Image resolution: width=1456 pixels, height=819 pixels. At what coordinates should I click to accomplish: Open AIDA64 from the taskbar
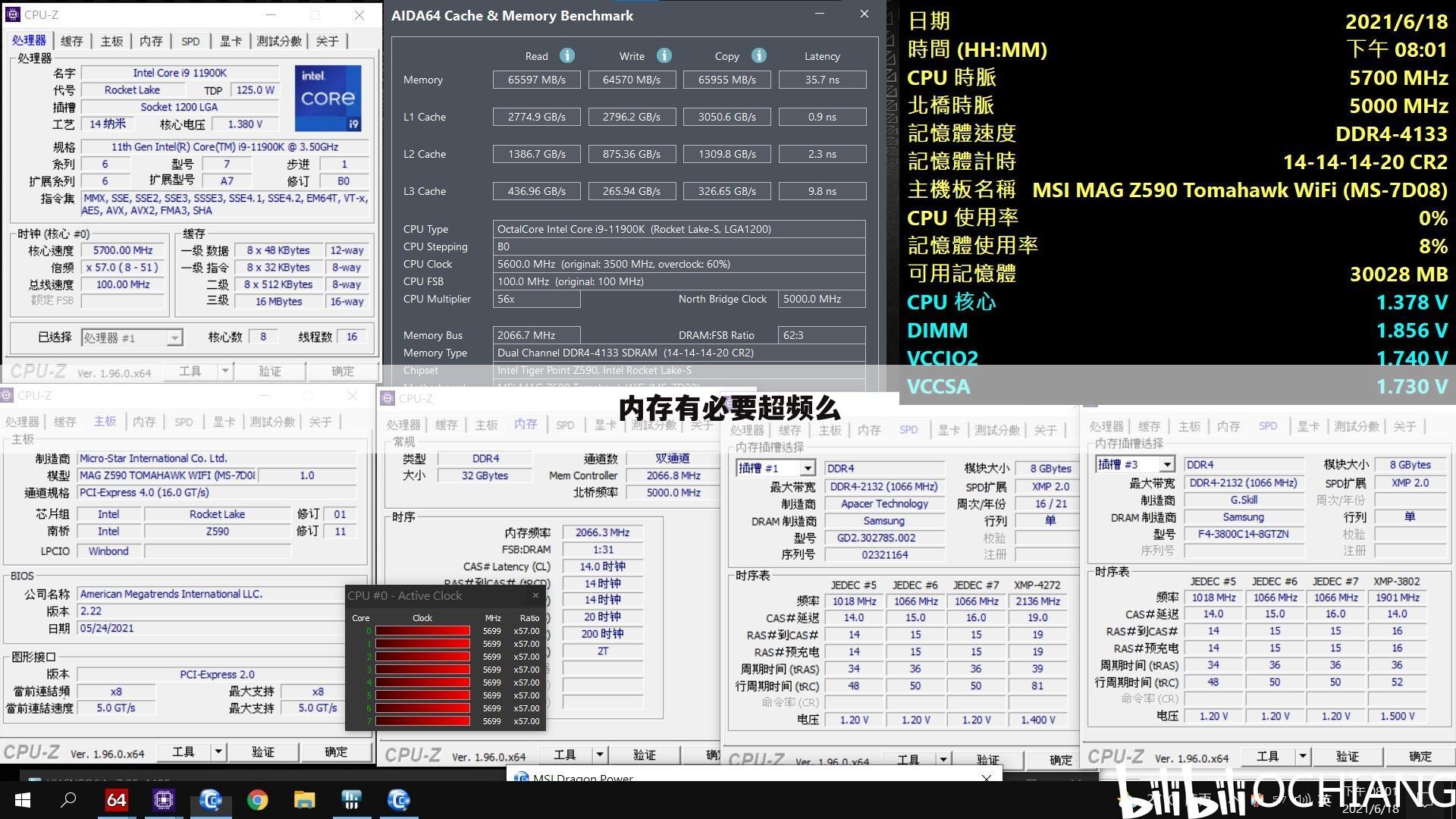[117, 800]
